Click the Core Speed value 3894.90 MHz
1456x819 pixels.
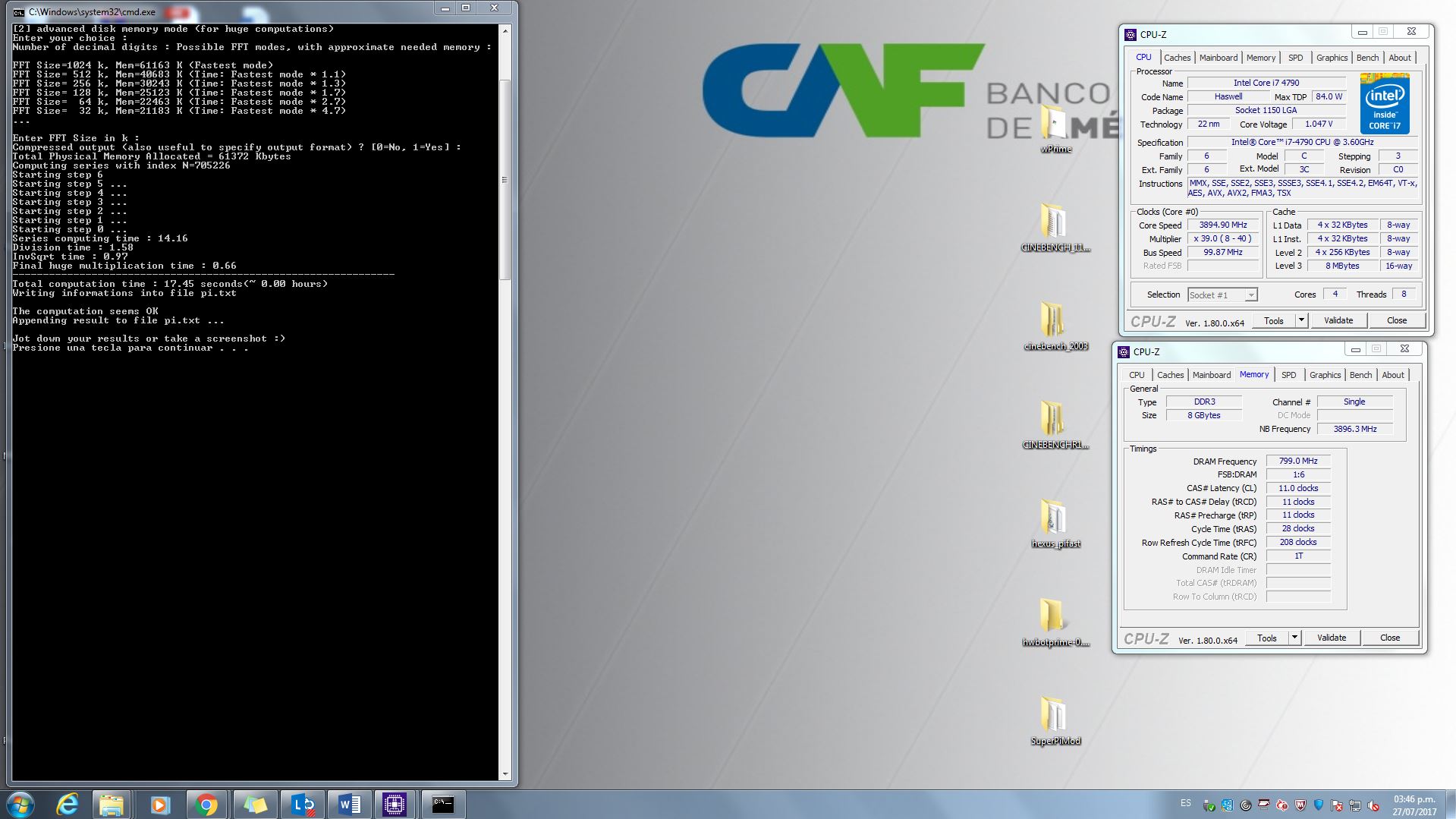1223,225
